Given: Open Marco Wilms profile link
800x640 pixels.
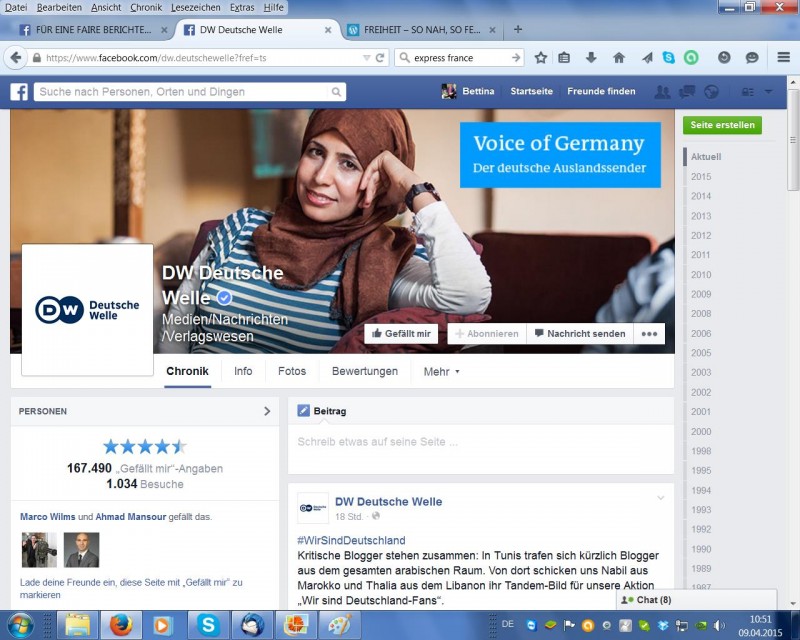Looking at the screenshot, I should pyautogui.click(x=47, y=516).
